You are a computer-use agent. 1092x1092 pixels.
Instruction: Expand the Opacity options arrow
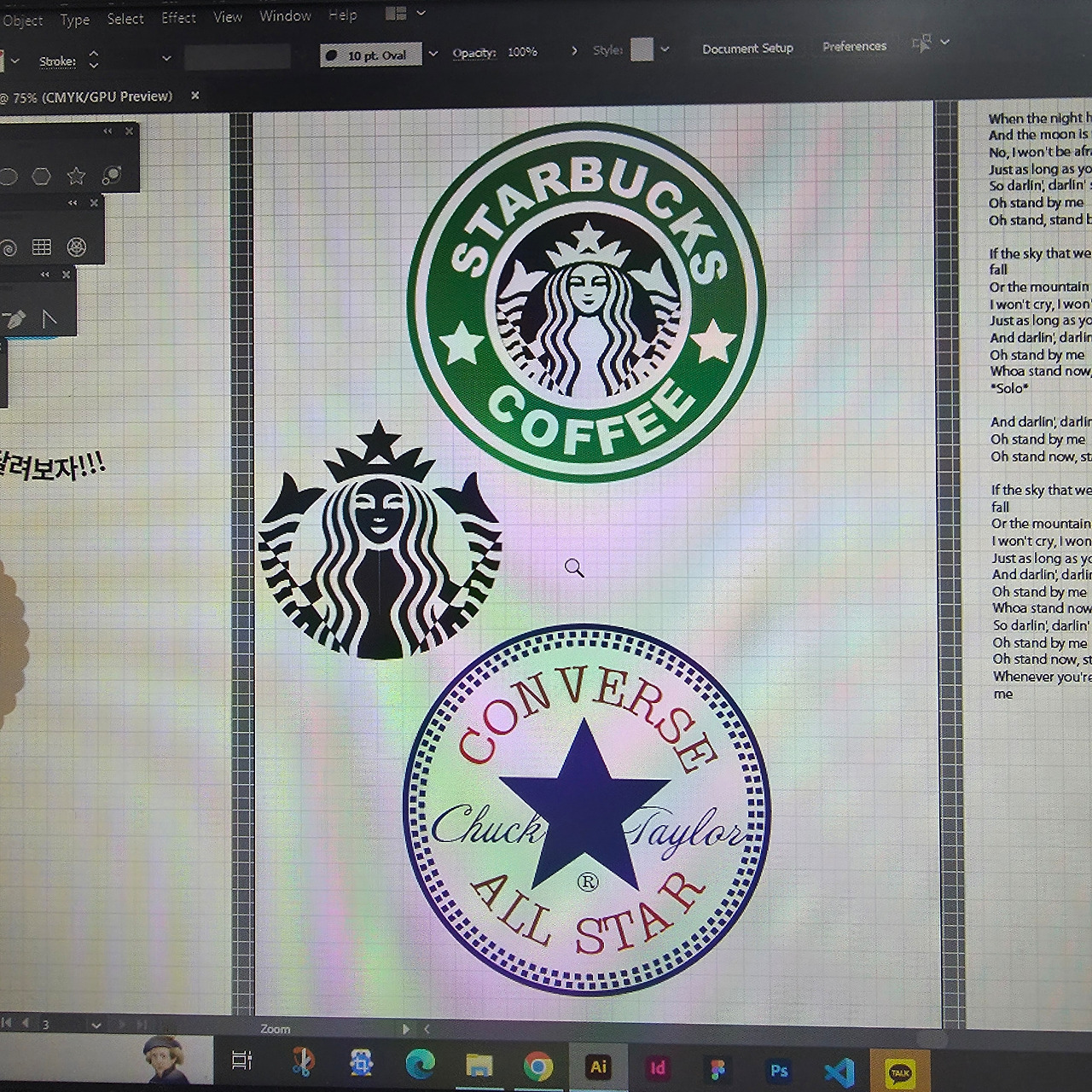(x=574, y=51)
